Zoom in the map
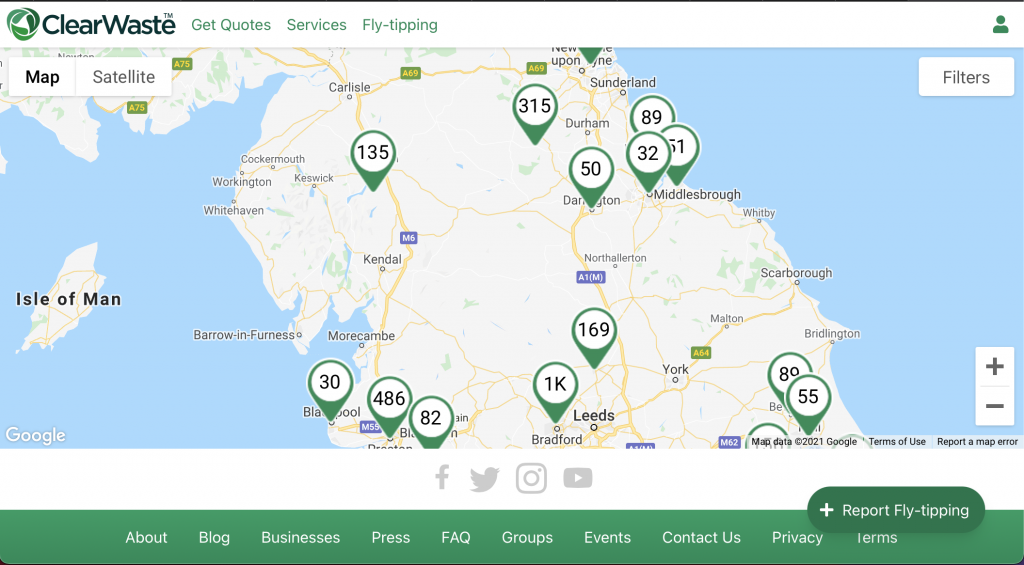Screen dimensions: 1024x565 click(995, 366)
